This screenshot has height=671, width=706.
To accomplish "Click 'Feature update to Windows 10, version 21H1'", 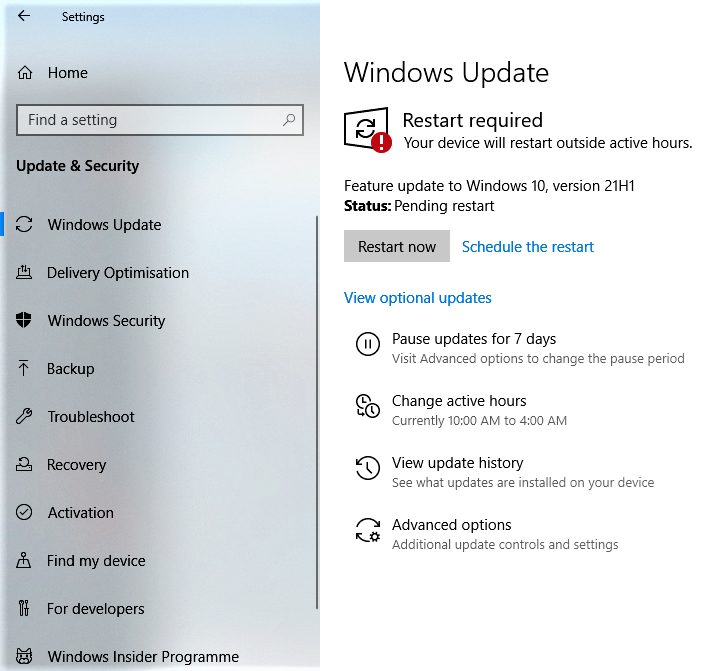I will point(489,186).
